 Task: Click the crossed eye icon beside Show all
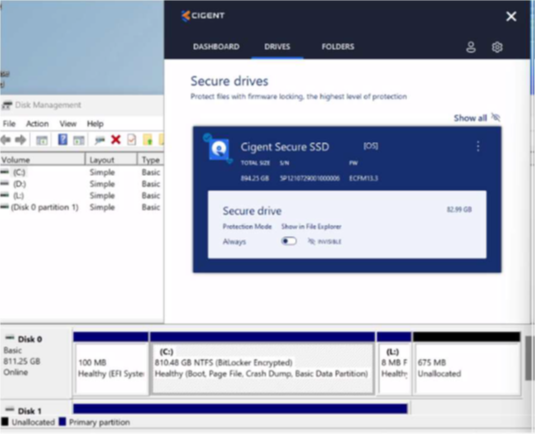point(496,117)
